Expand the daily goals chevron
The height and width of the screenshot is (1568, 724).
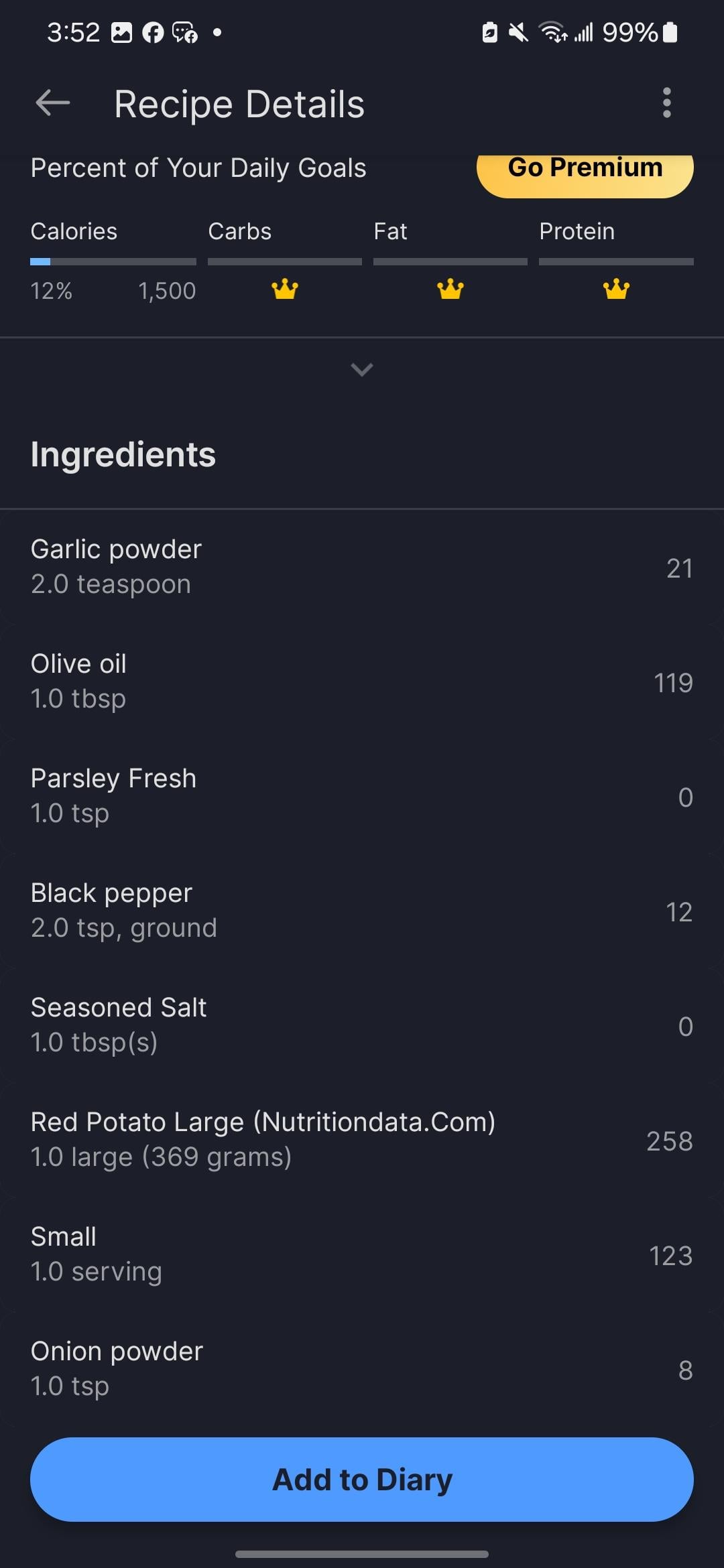pyautogui.click(x=362, y=369)
